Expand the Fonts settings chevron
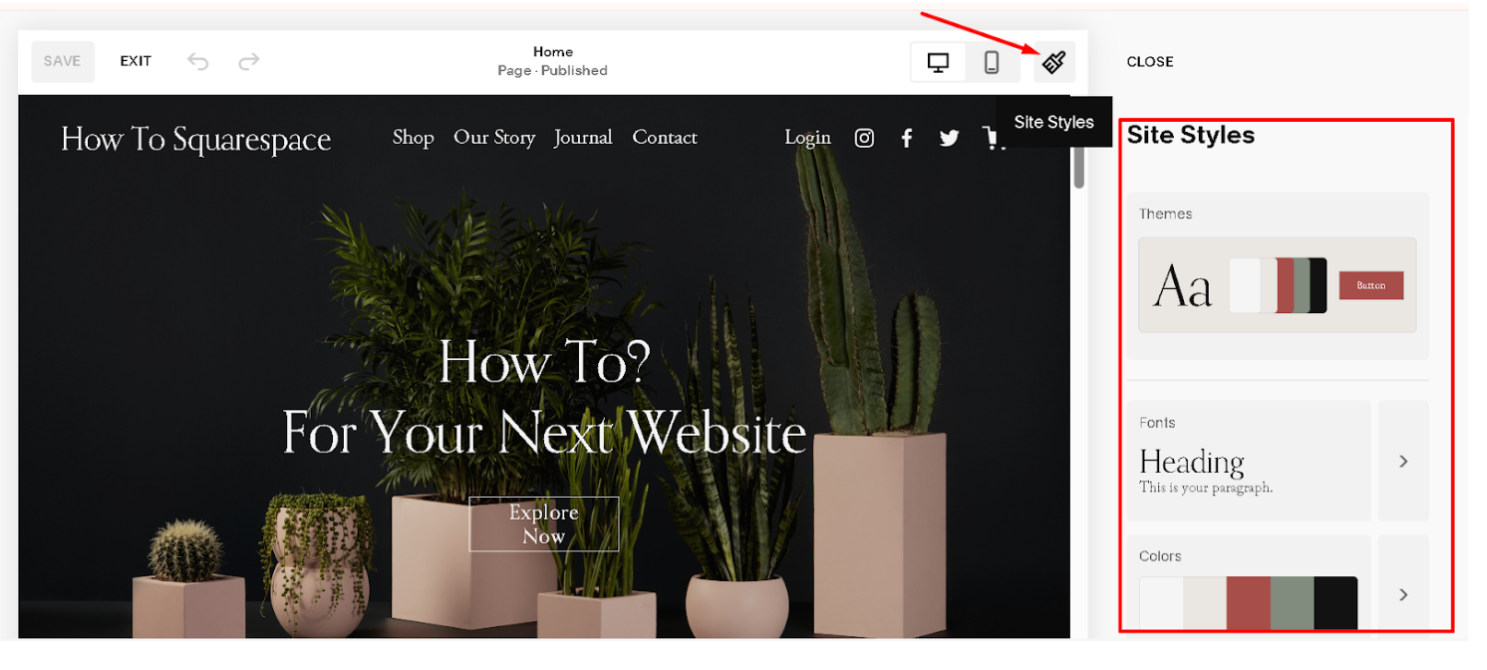1487x670 pixels. click(1403, 461)
